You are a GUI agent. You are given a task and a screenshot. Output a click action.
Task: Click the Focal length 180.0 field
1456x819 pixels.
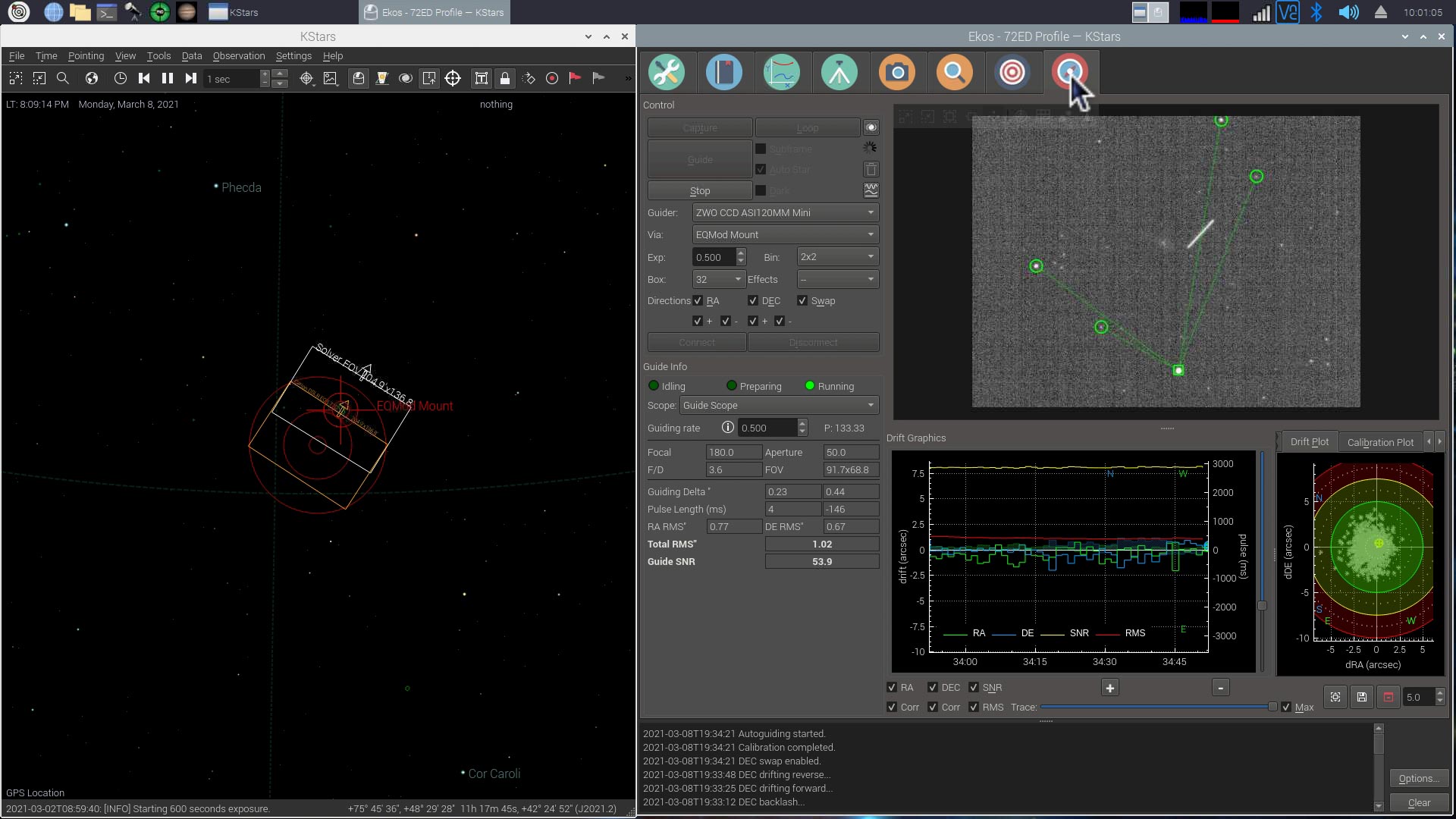733,453
